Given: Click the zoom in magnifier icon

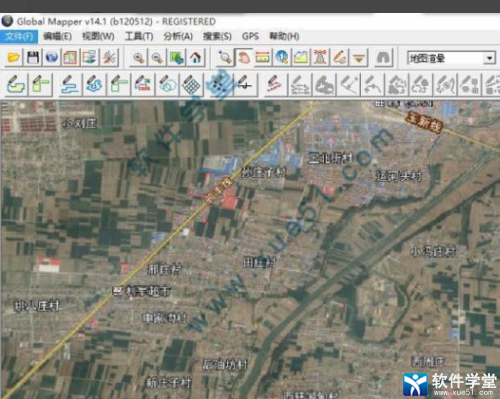Looking at the screenshot, I should [x=138, y=58].
